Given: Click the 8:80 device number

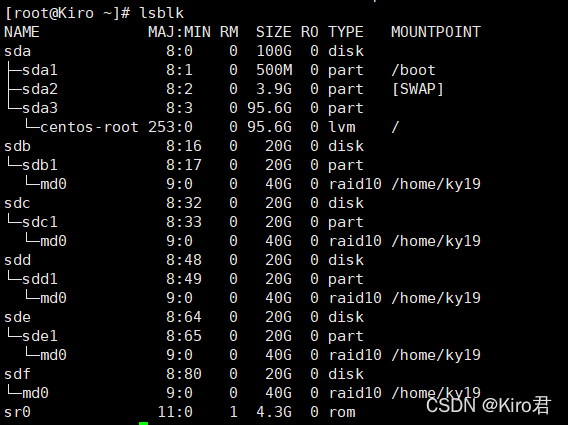Looking at the screenshot, I should (184, 374).
